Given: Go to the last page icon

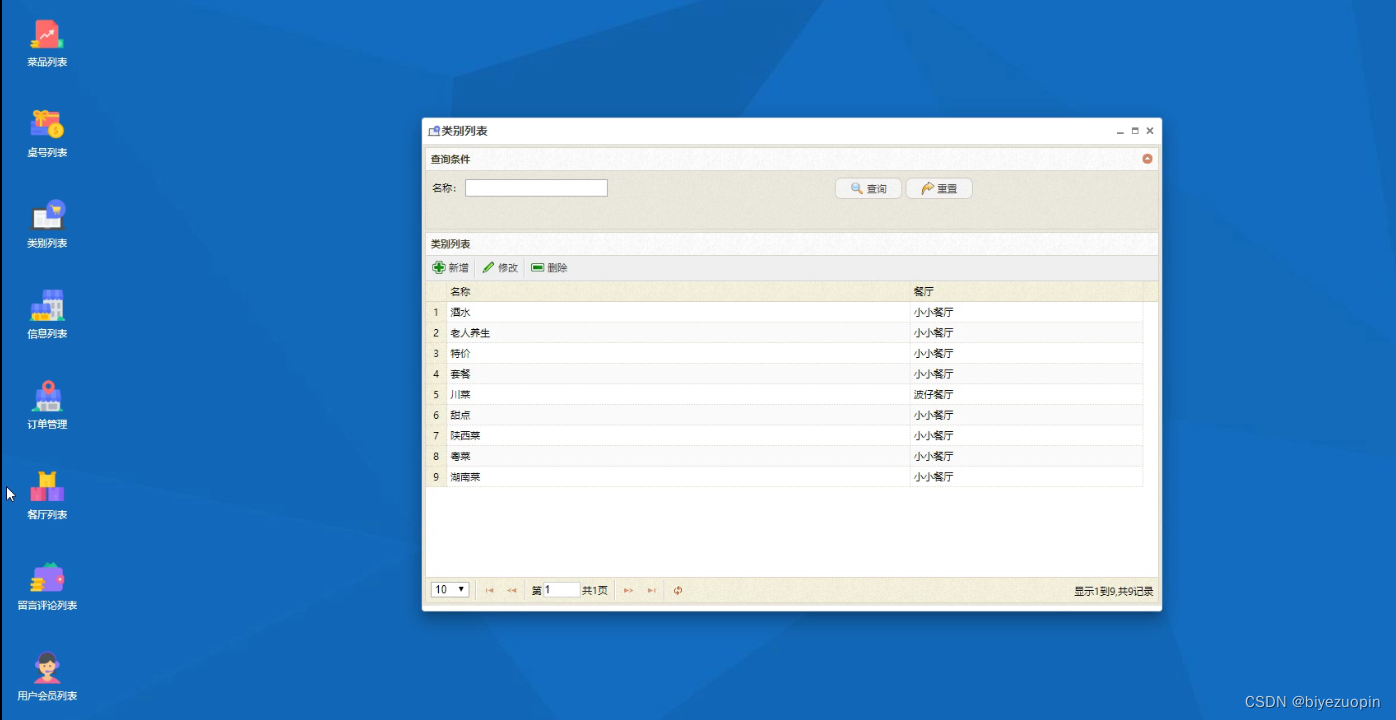Looking at the screenshot, I should point(651,590).
